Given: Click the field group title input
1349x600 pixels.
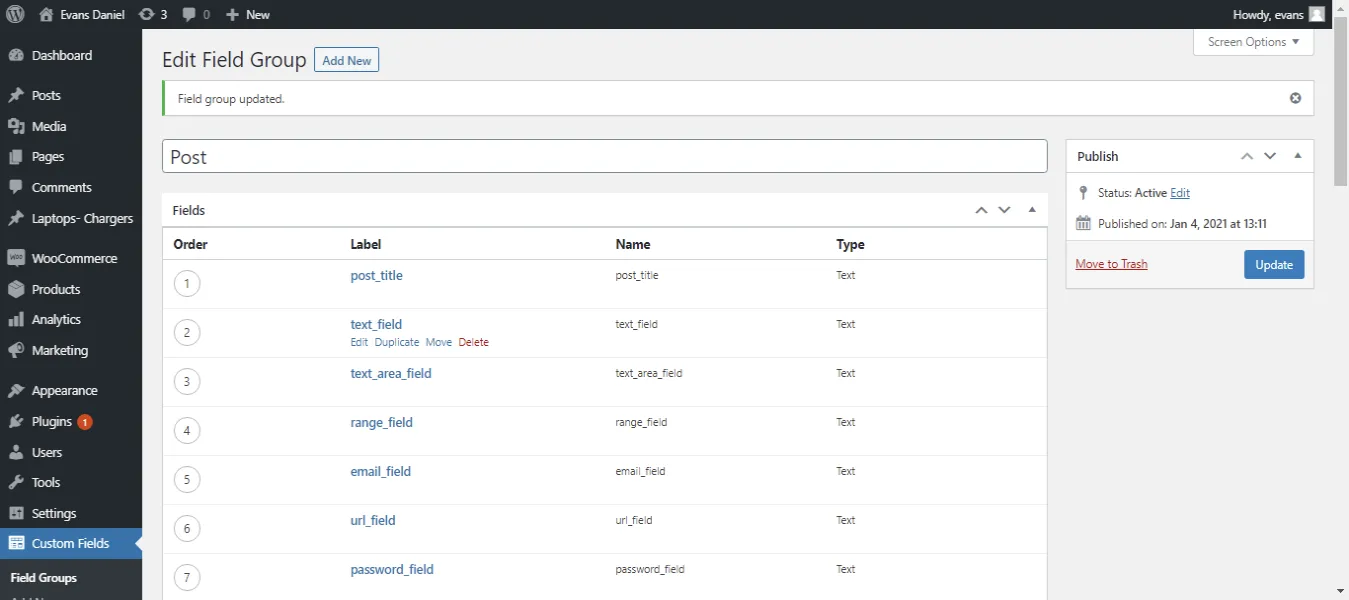Looking at the screenshot, I should [x=604, y=157].
